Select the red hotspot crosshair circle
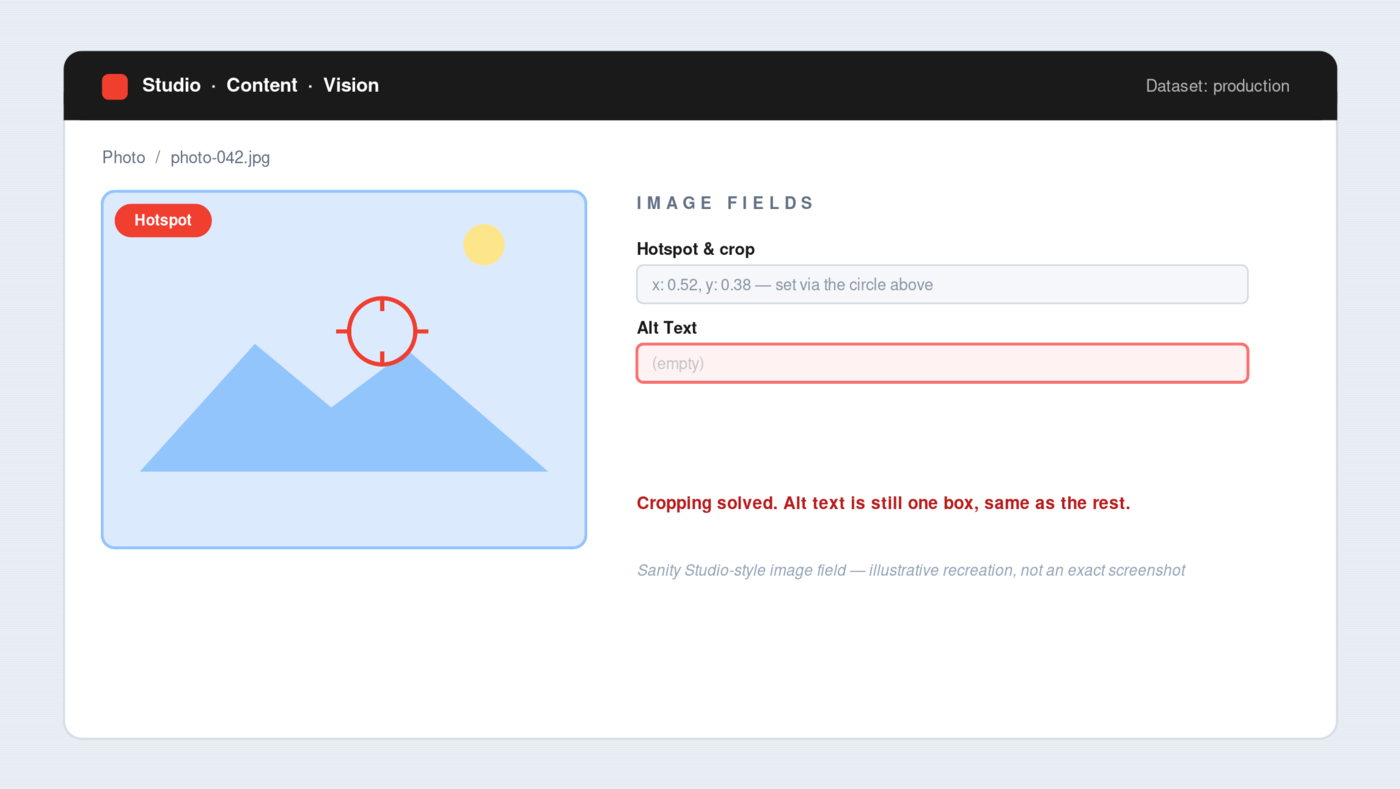Image resolution: width=1400 pixels, height=789 pixels. tap(382, 331)
